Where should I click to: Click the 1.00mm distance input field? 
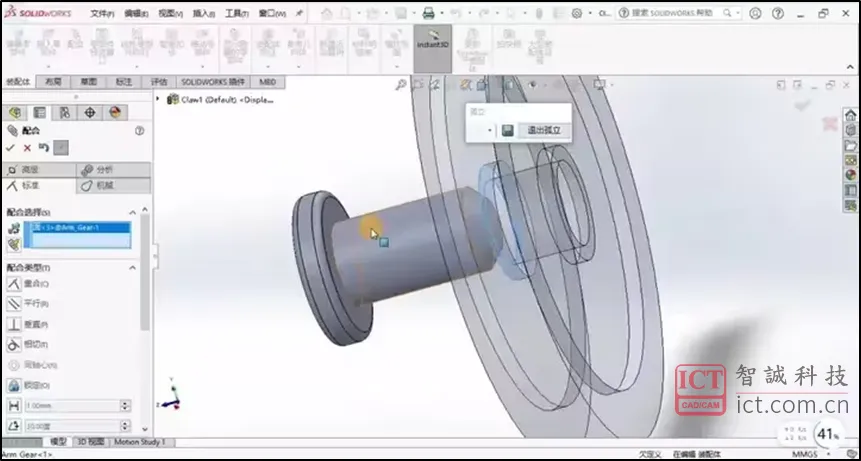click(x=71, y=406)
